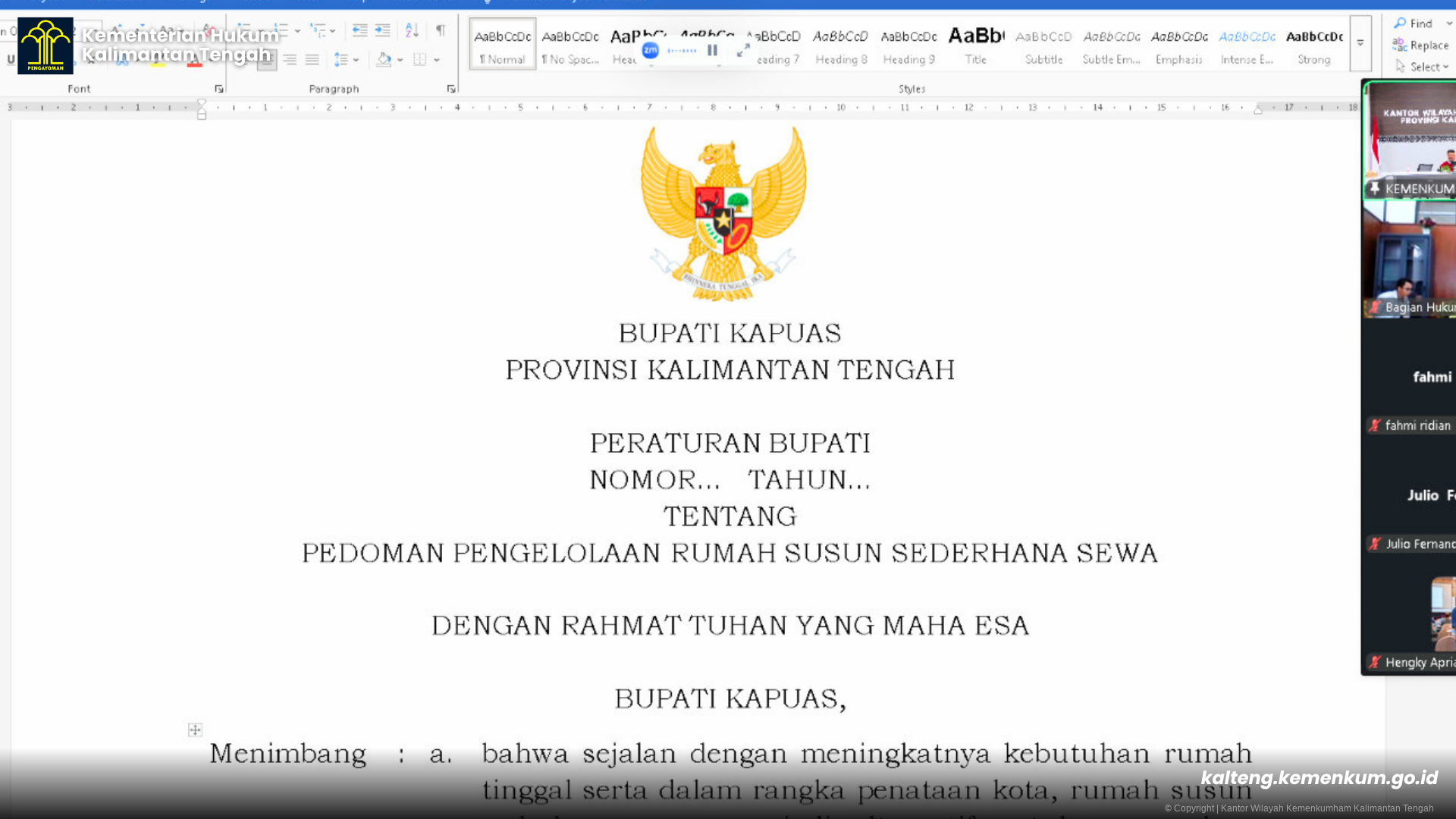Click the first-line indent ruler marker
Viewport: 1456px width, 819px height.
point(202,102)
